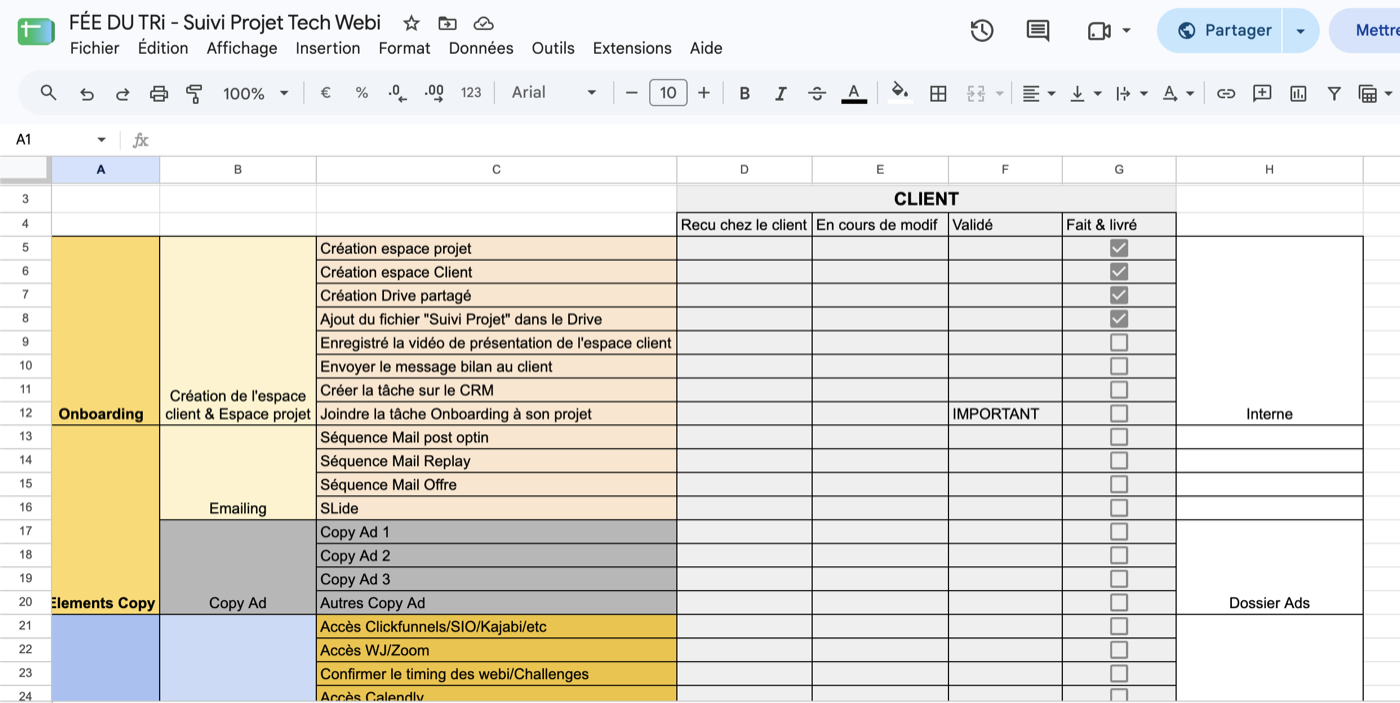Insert a chart from the toolbar

(x=1298, y=93)
